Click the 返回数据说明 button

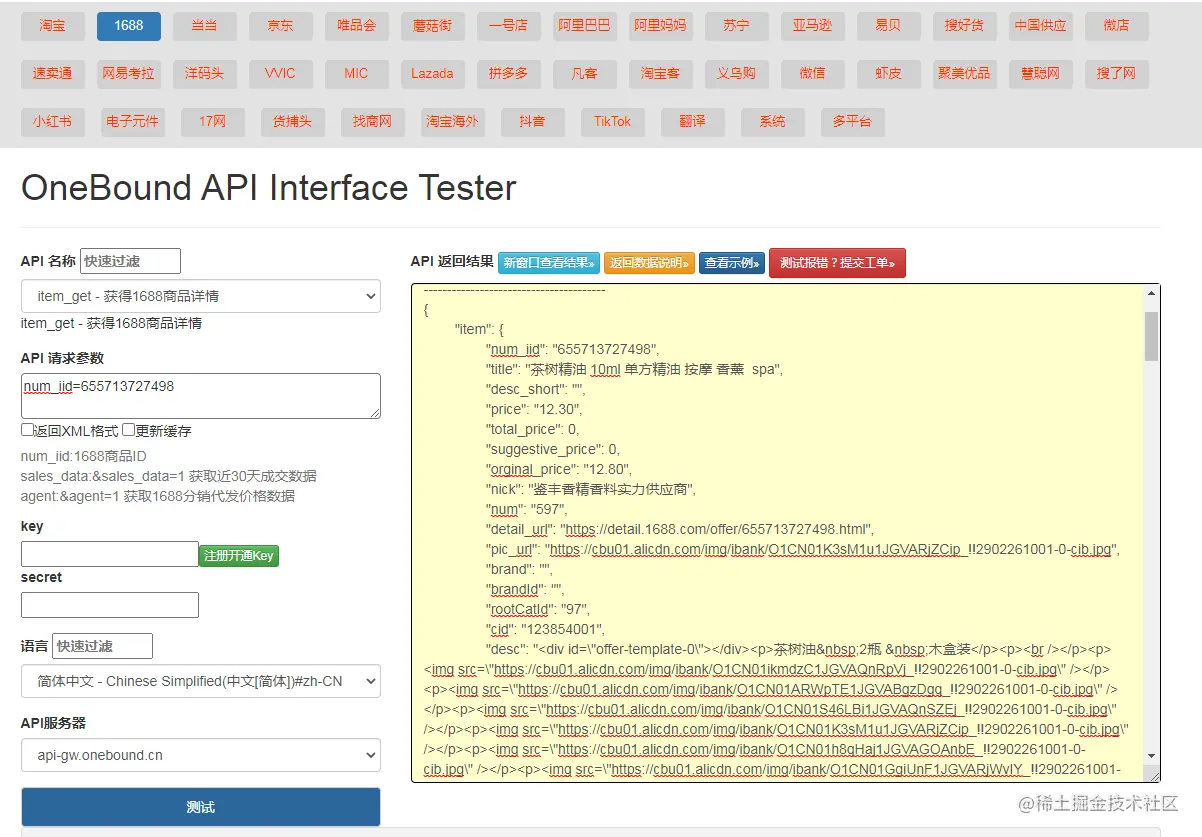tap(649, 263)
